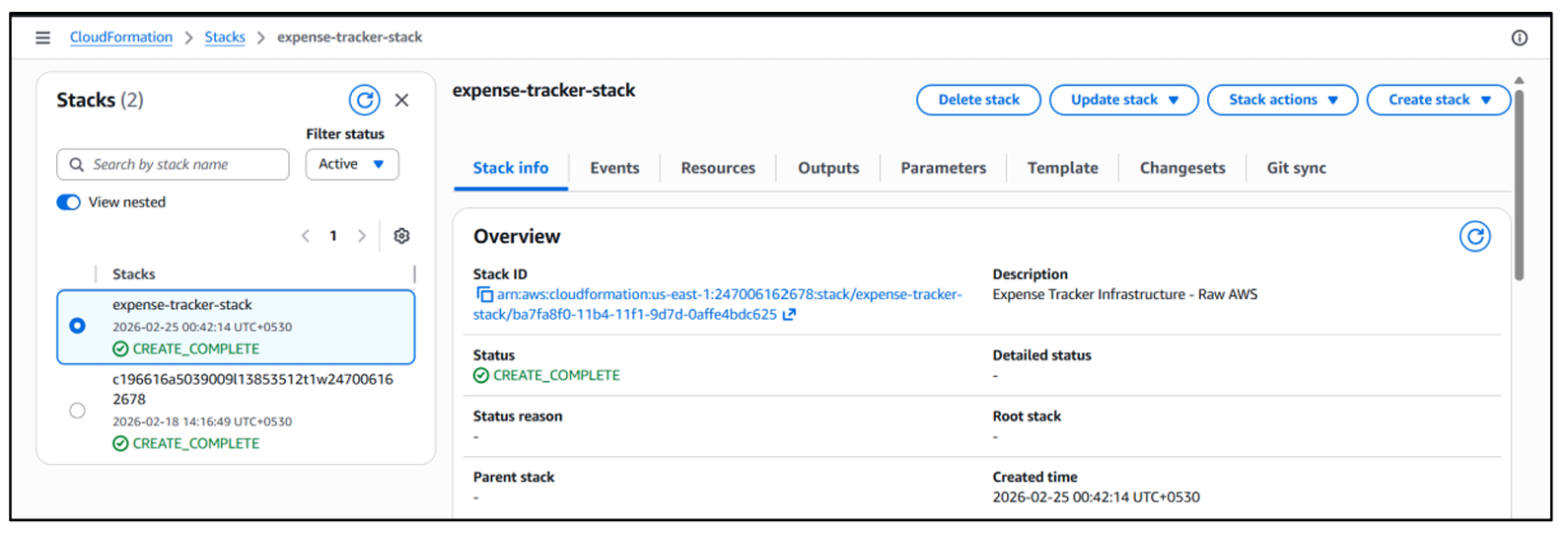Click the vertical scrollbar thumb
This screenshot has height=535, width=1568.
1519,185
